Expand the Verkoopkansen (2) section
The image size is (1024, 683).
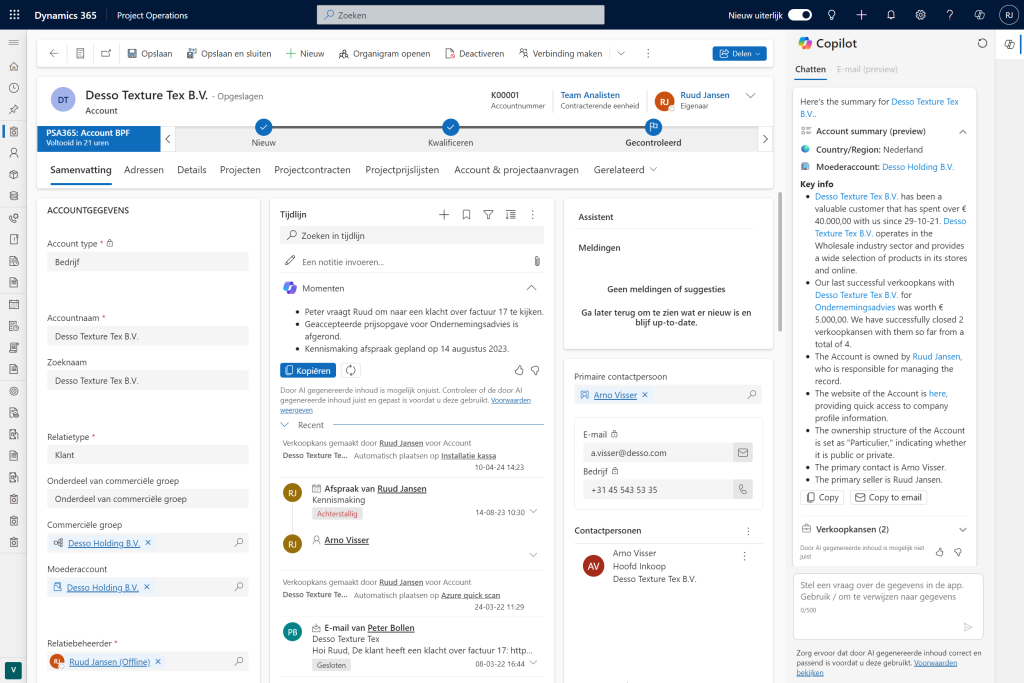point(963,530)
